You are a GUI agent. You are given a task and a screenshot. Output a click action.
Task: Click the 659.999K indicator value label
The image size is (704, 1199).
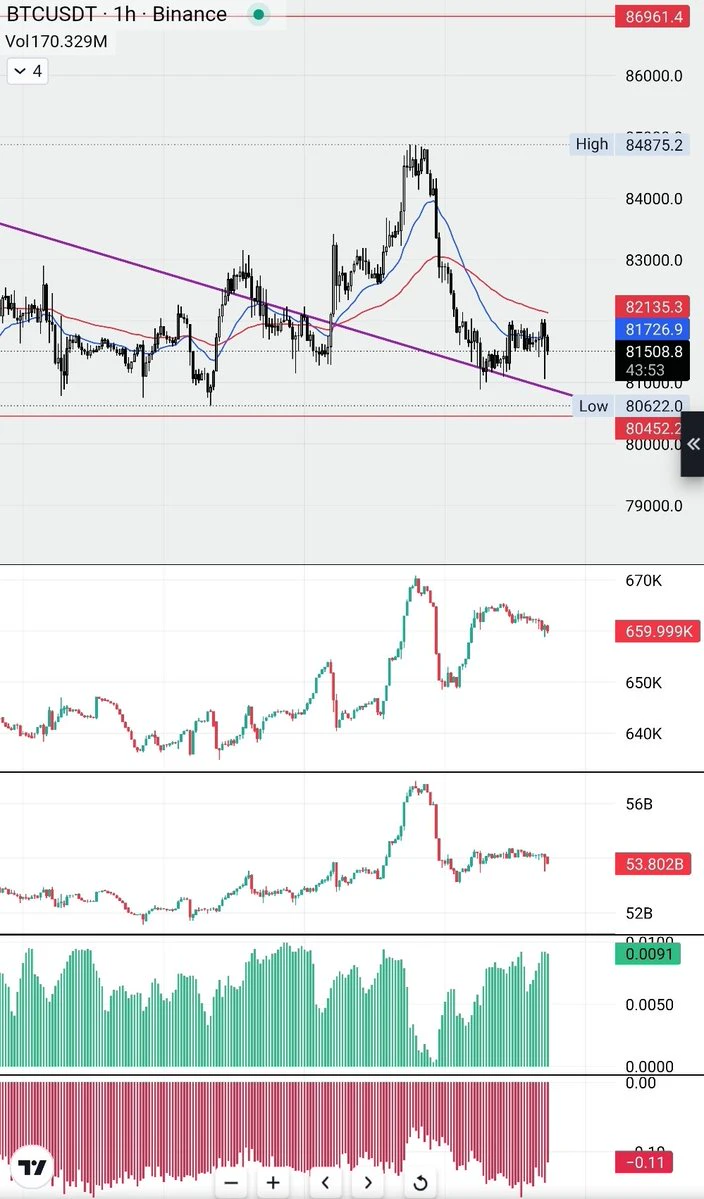pyautogui.click(x=657, y=632)
